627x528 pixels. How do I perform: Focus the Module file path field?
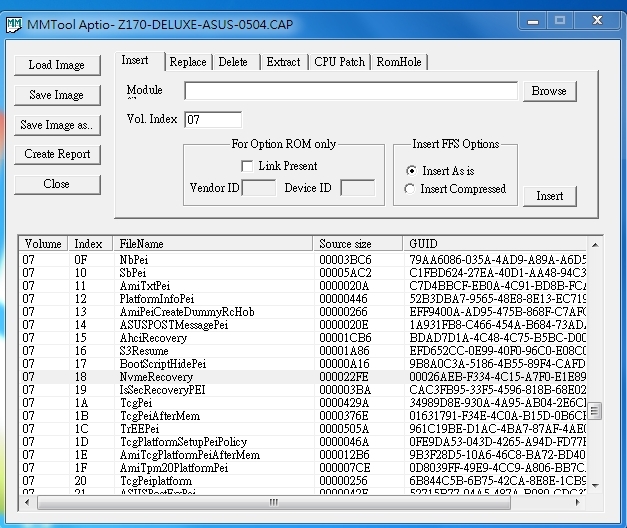[351, 91]
